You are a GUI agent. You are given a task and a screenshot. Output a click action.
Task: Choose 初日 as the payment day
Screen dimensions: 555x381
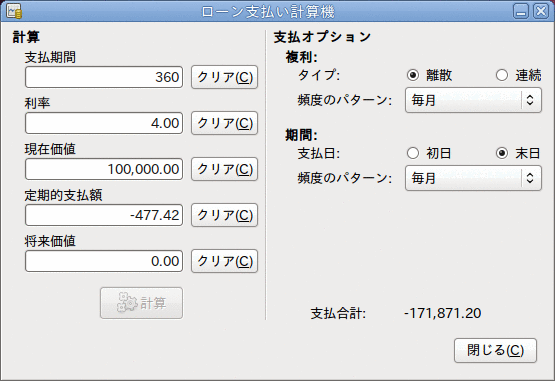(413, 153)
